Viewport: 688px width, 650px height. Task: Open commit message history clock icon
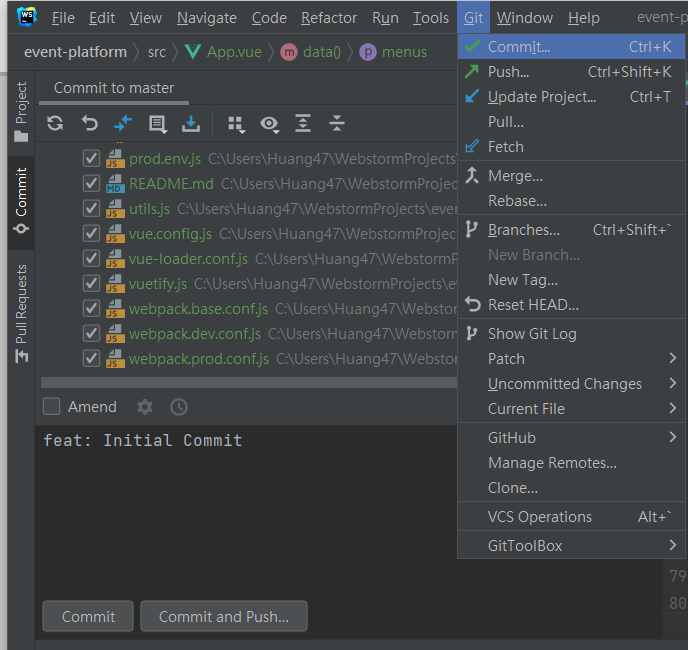(x=179, y=407)
